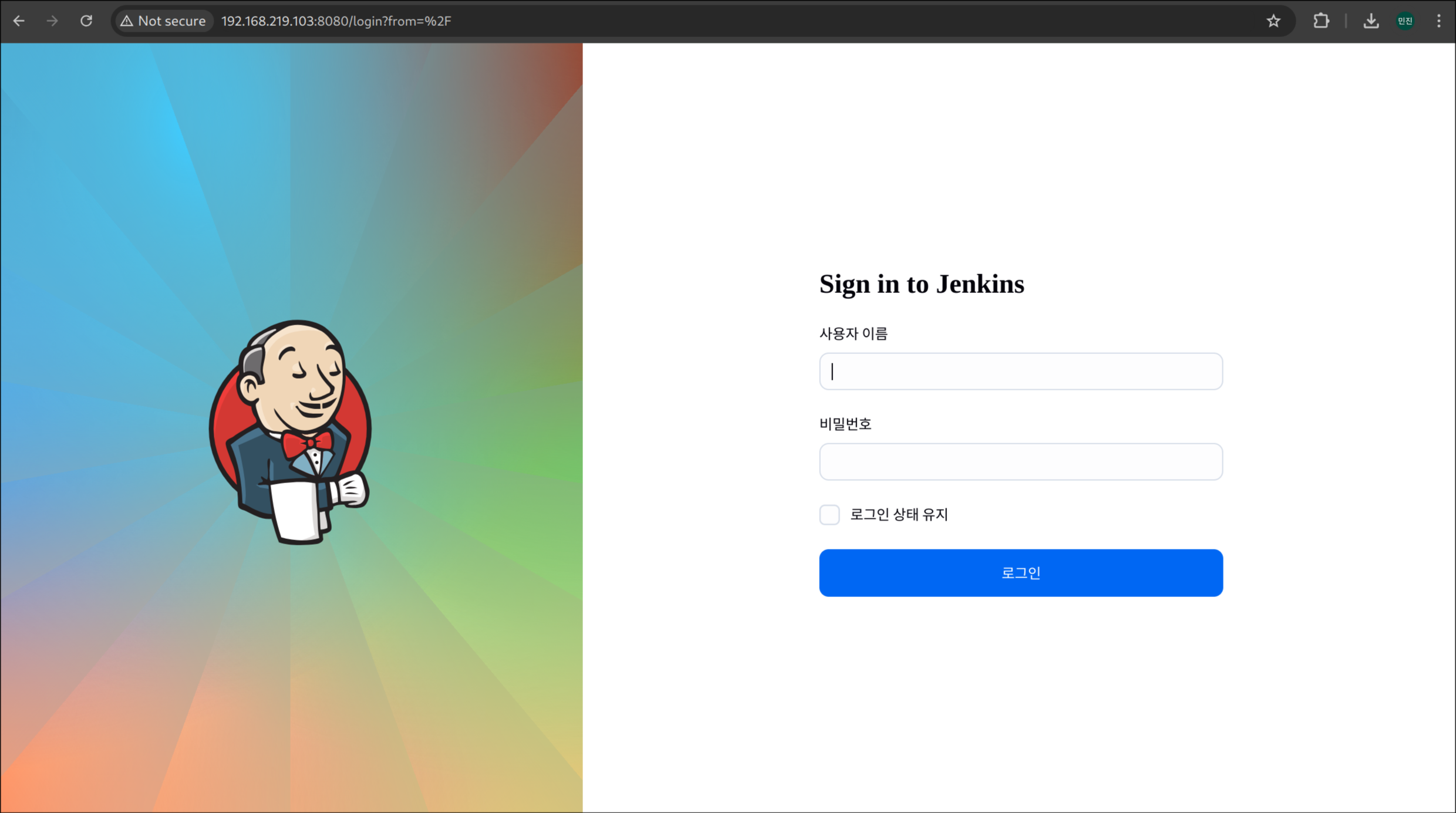This screenshot has width=1456, height=813.
Task: Click the blue 로그인 button
Action: [x=1020, y=573]
